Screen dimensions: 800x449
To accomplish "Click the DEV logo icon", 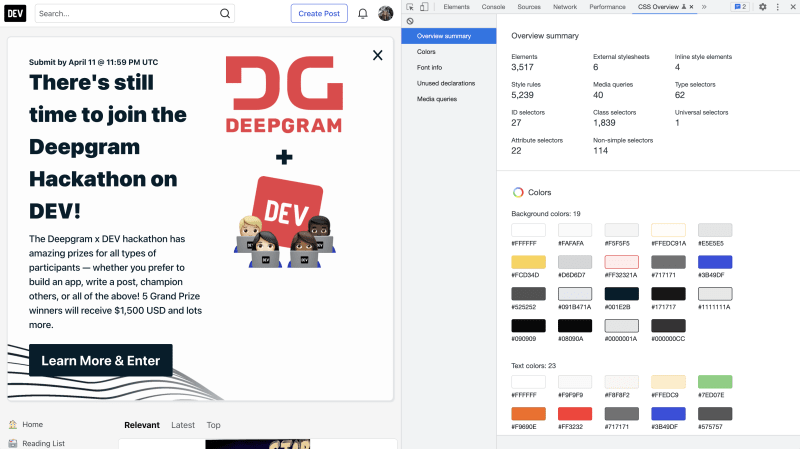I will click(15, 13).
